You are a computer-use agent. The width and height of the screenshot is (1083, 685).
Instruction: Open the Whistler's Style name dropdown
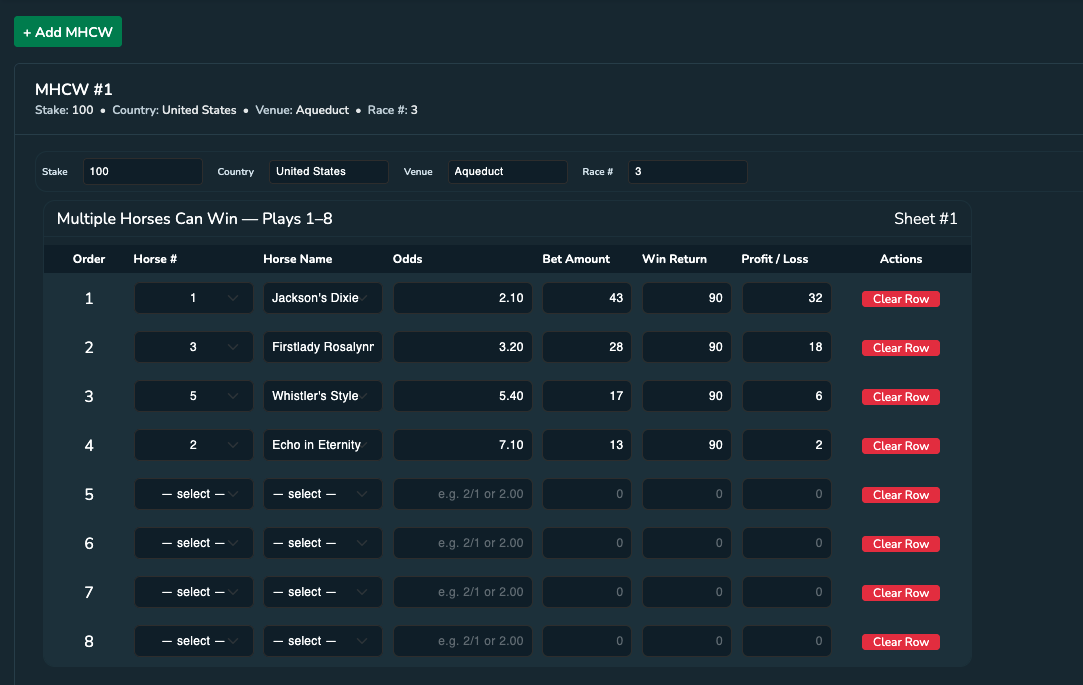pyautogui.click(x=322, y=395)
